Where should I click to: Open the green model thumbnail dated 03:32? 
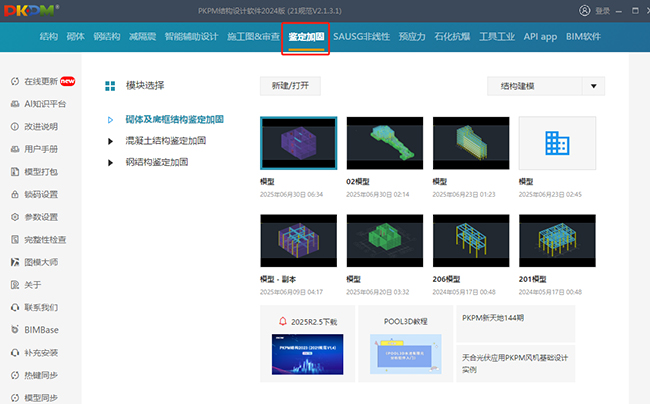tap(385, 241)
